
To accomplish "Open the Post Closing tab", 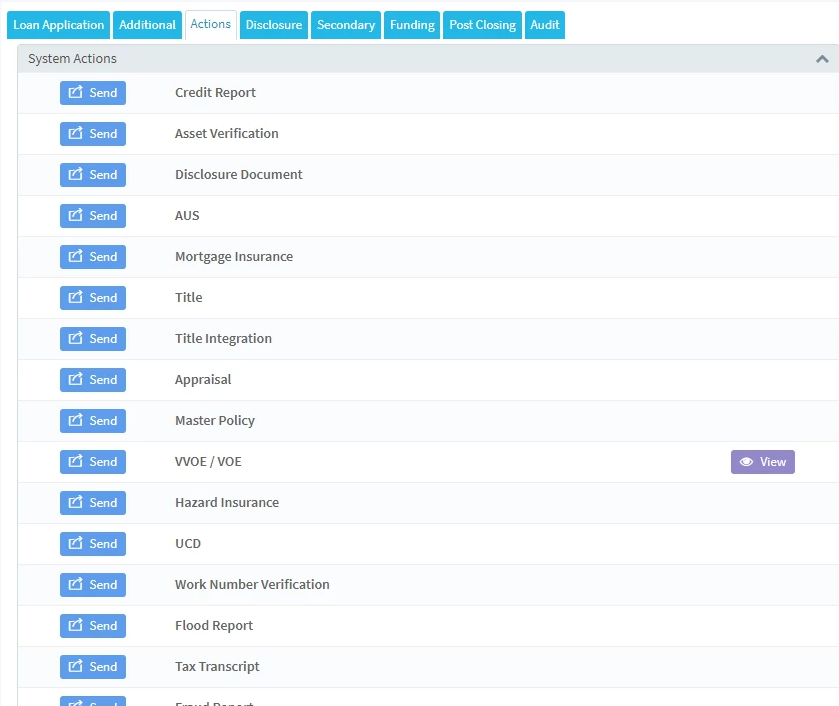I will coord(481,24).
